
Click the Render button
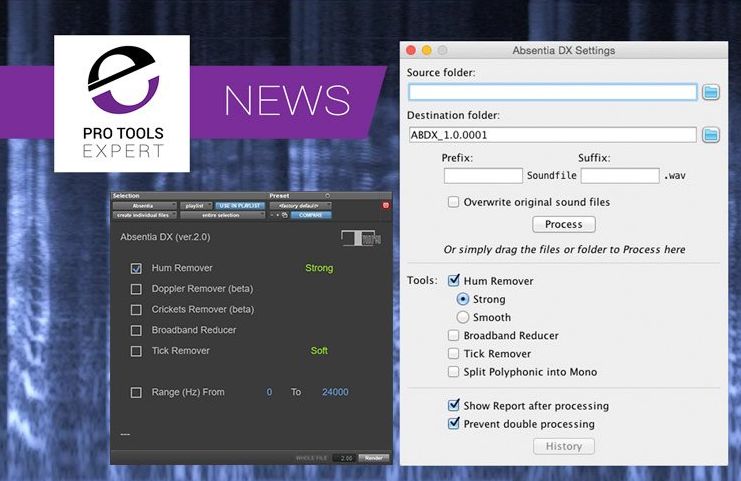pyautogui.click(x=374, y=458)
